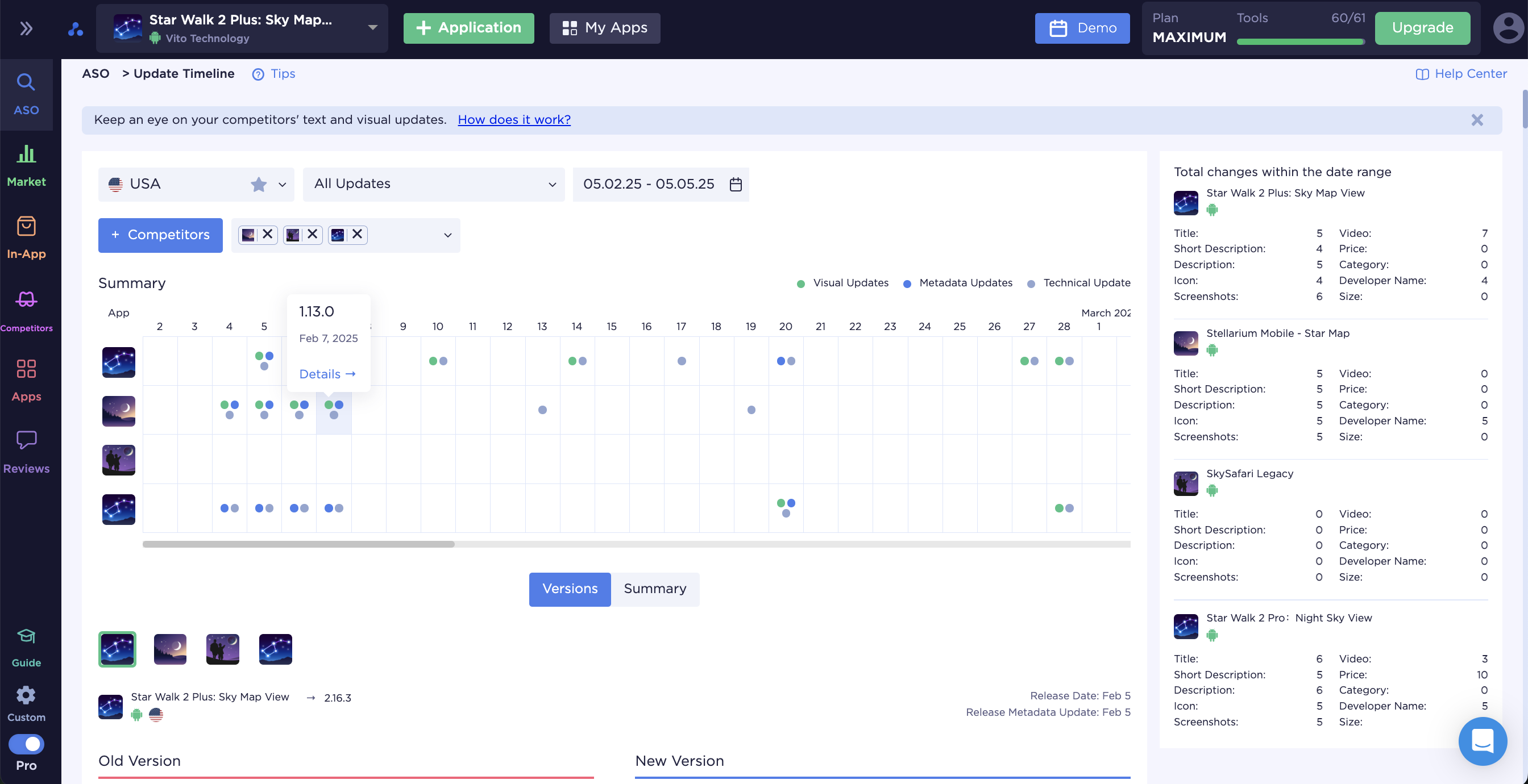Click Star Walk 2 Plus marker on day 17
This screenshot has height=784, width=1528.
[682, 361]
